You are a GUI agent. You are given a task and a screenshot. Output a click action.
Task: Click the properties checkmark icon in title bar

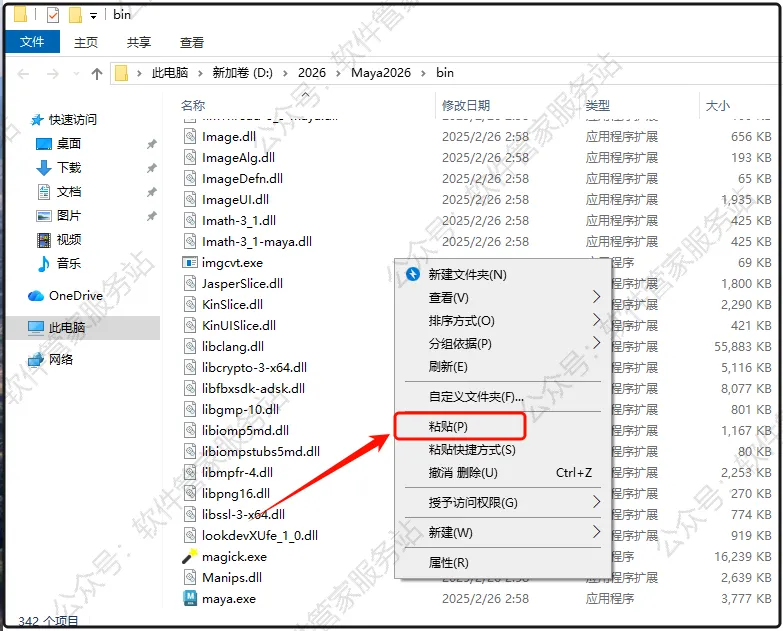coord(53,15)
